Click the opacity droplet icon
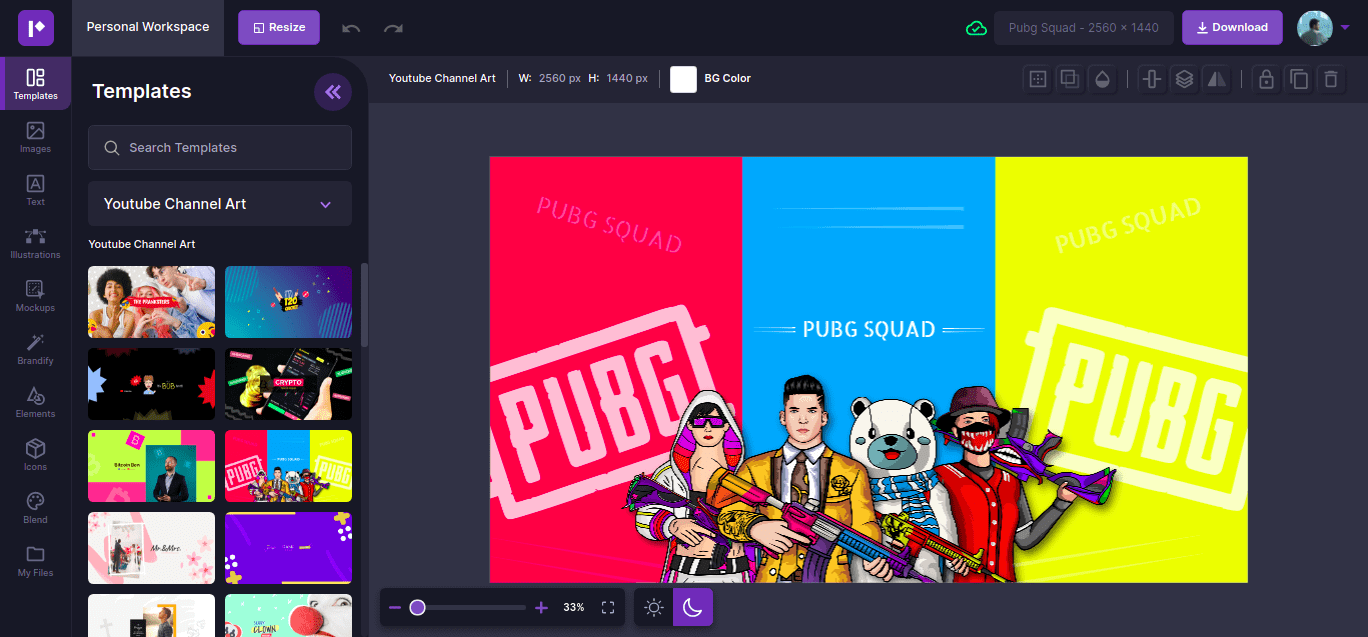Screen dimensions: 1368x637 [1101, 79]
